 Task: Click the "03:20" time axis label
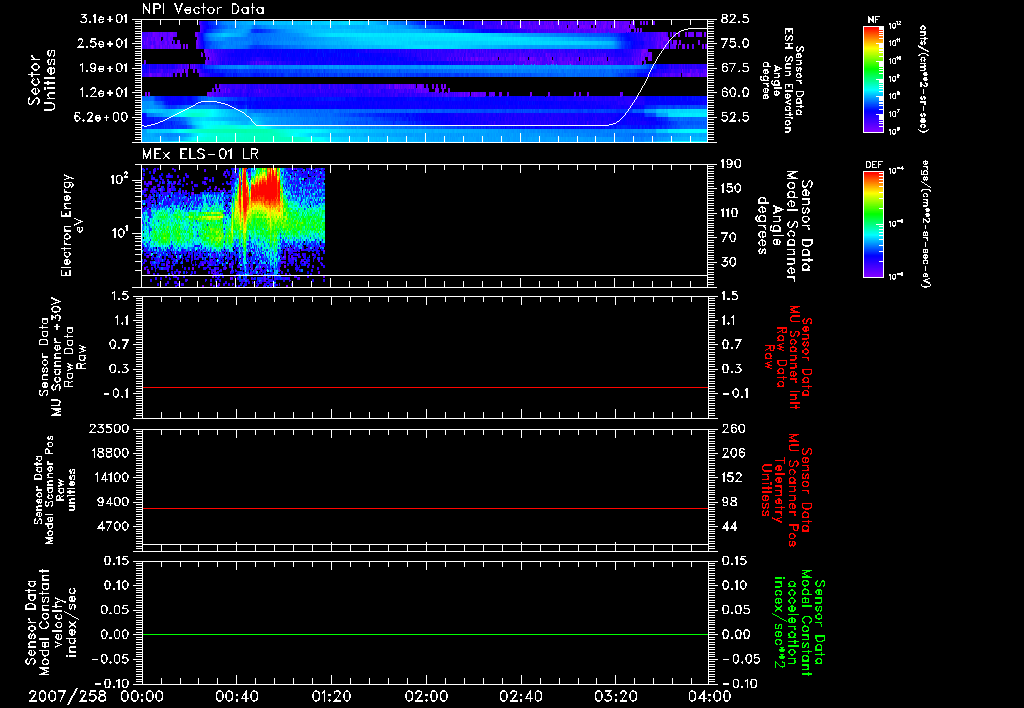[615, 696]
